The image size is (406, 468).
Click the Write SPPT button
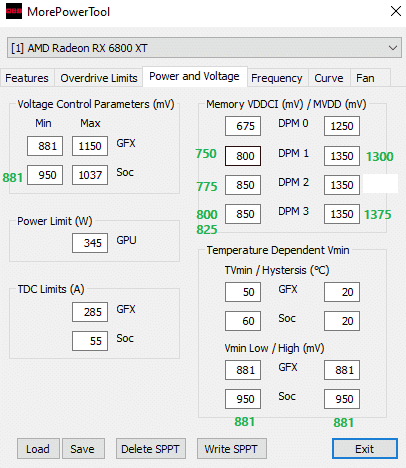tap(231, 449)
